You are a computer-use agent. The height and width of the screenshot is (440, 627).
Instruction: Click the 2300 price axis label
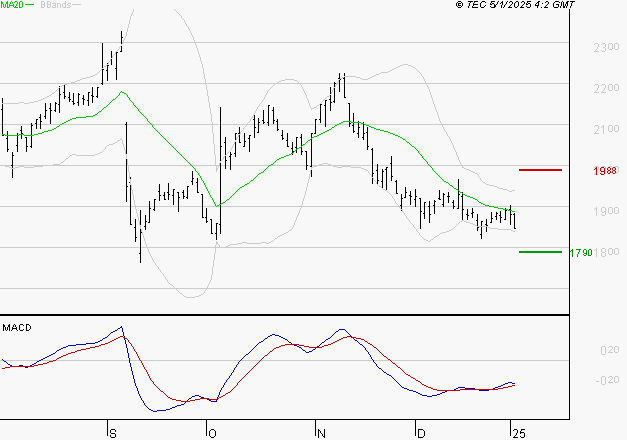pyautogui.click(x=606, y=48)
